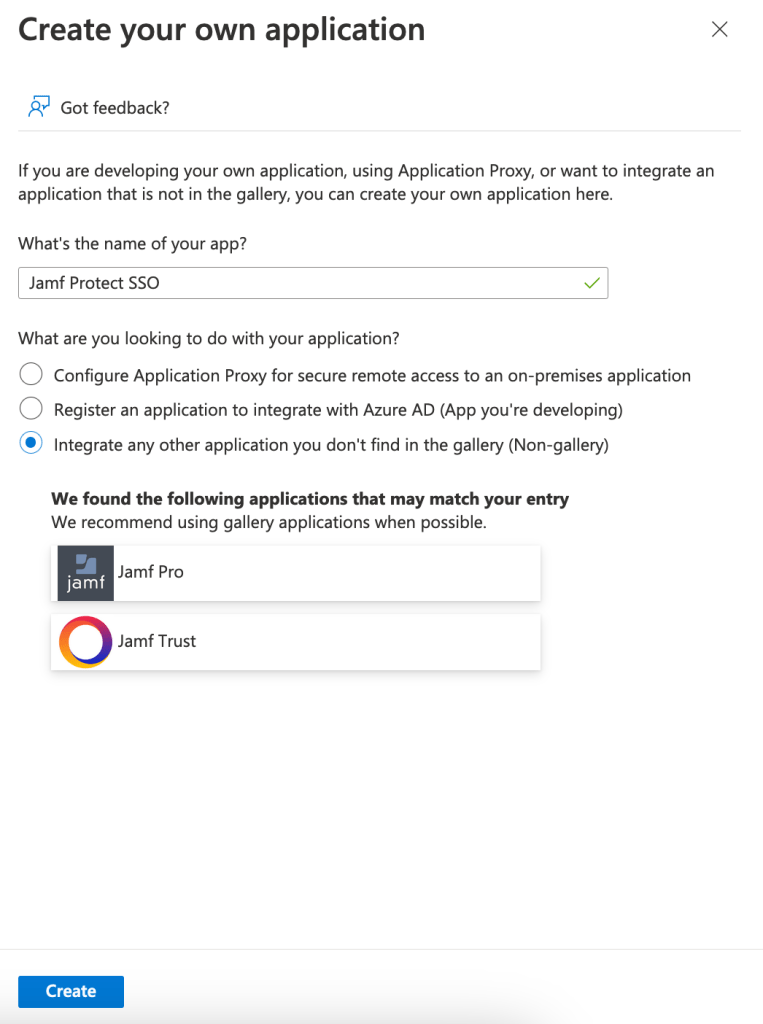Click the What's the name of your app label

tap(132, 241)
